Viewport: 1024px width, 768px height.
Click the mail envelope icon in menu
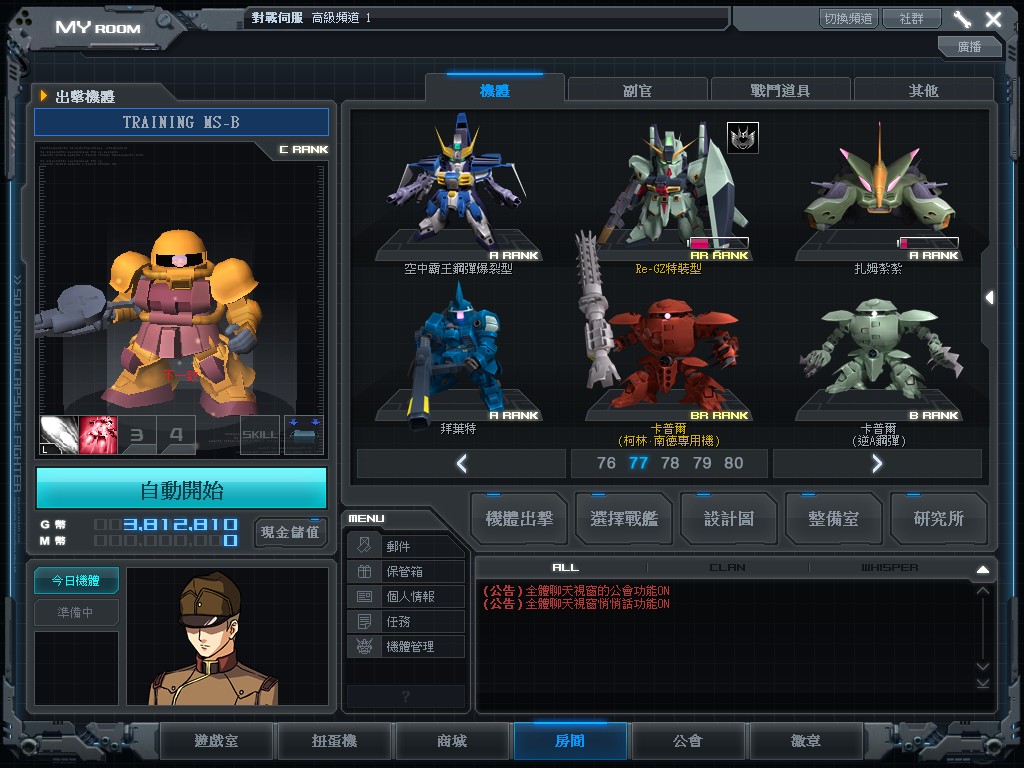[364, 546]
